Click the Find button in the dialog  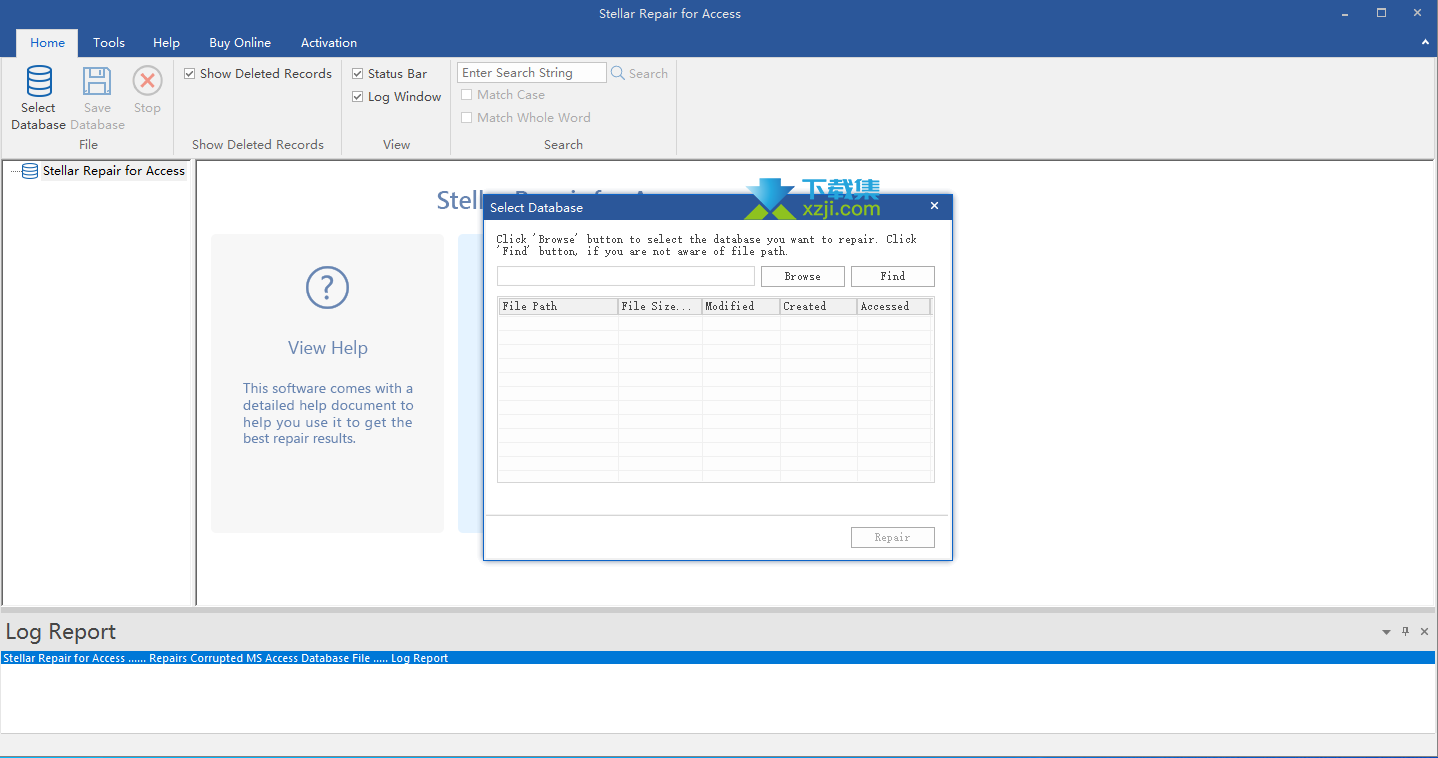pos(893,276)
